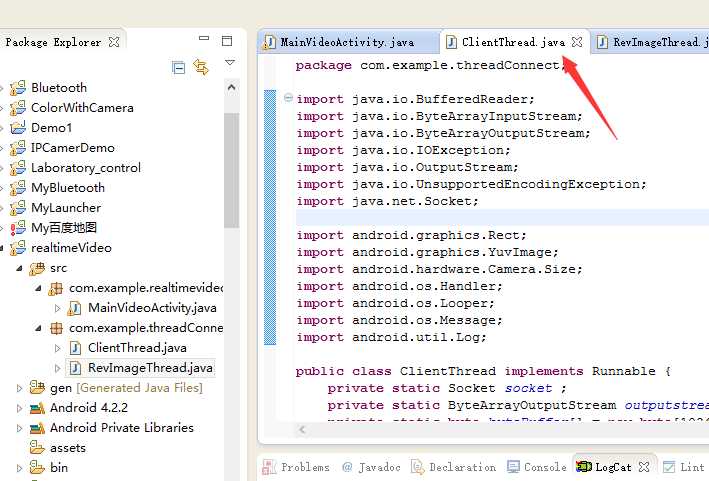The image size is (709, 481).
Task: Click Package Explorer scrollbar up arrow
Action: click(232, 87)
